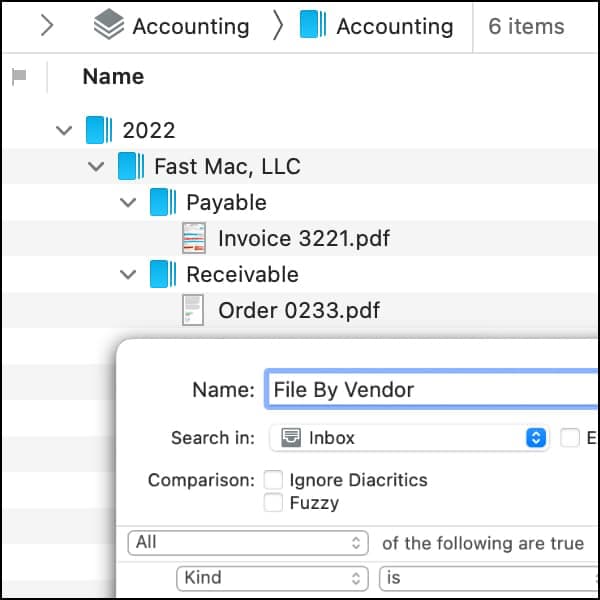
Task: Click the Payable group icon
Action: 163,202
